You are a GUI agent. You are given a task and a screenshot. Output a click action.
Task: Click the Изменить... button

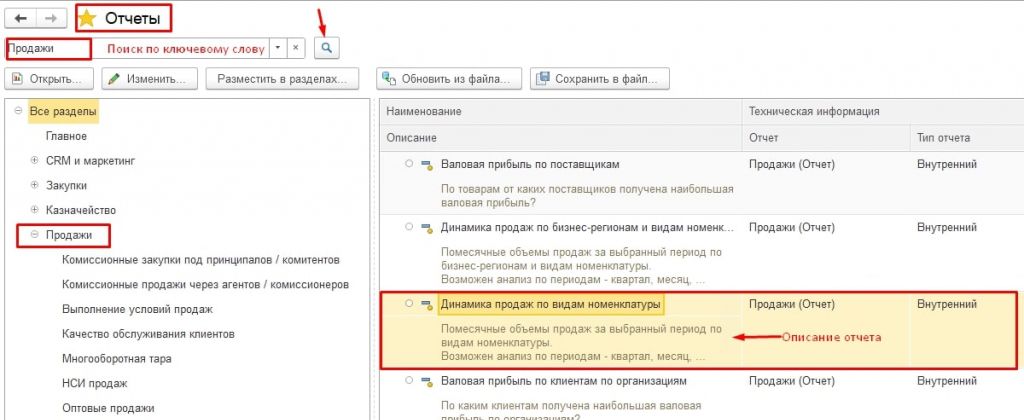[x=148, y=79]
